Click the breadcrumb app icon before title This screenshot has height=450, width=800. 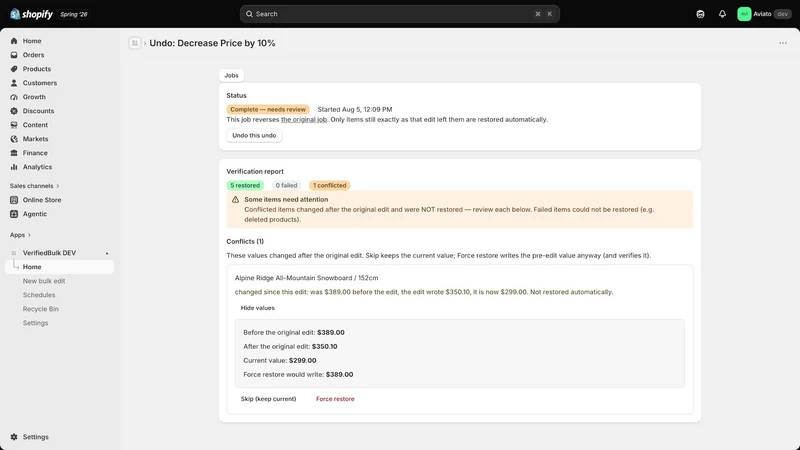pos(135,43)
